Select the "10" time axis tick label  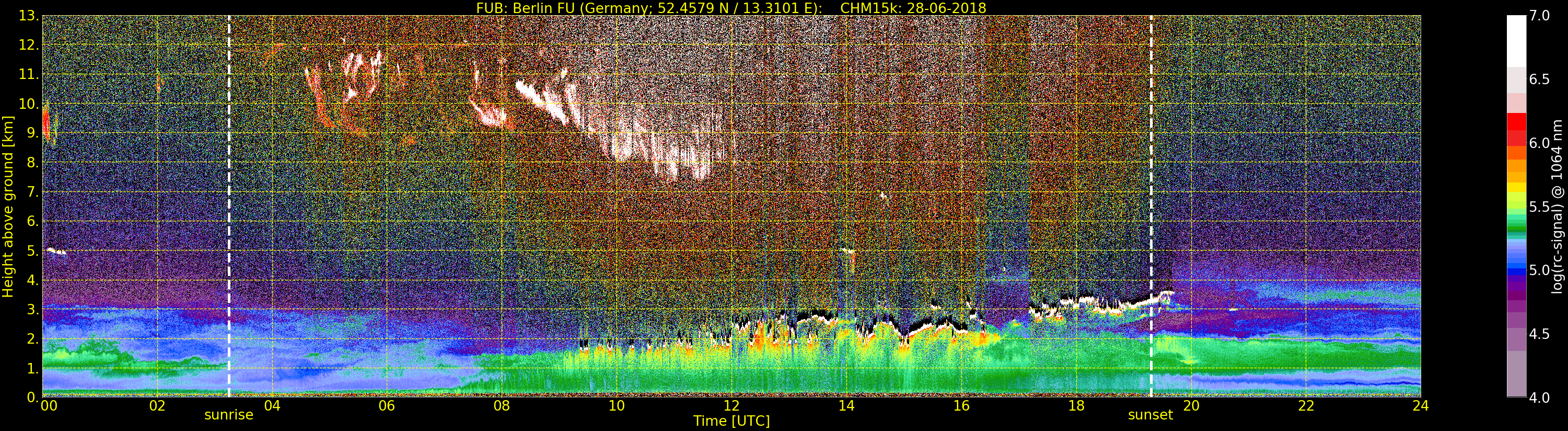point(617,406)
